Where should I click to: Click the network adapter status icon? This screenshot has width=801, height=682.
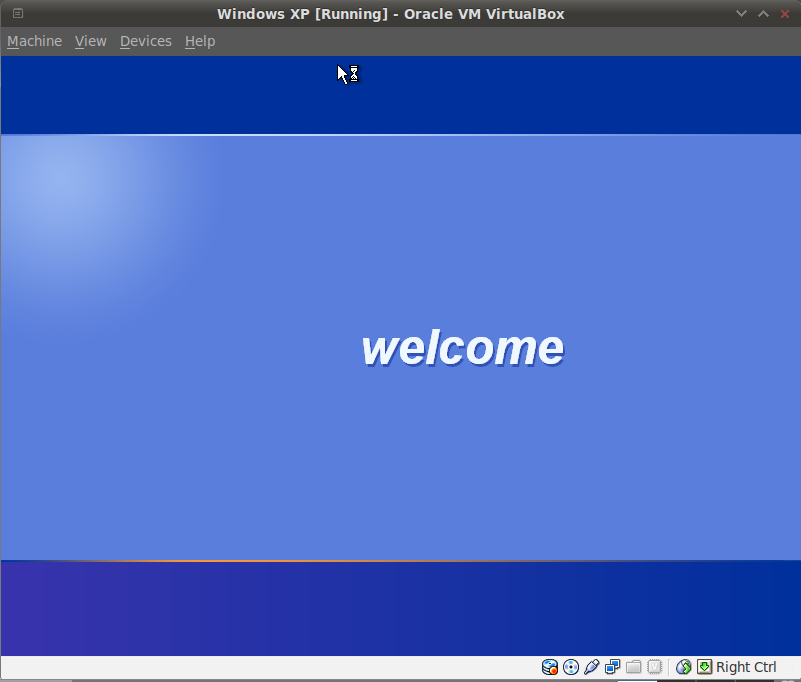point(612,667)
